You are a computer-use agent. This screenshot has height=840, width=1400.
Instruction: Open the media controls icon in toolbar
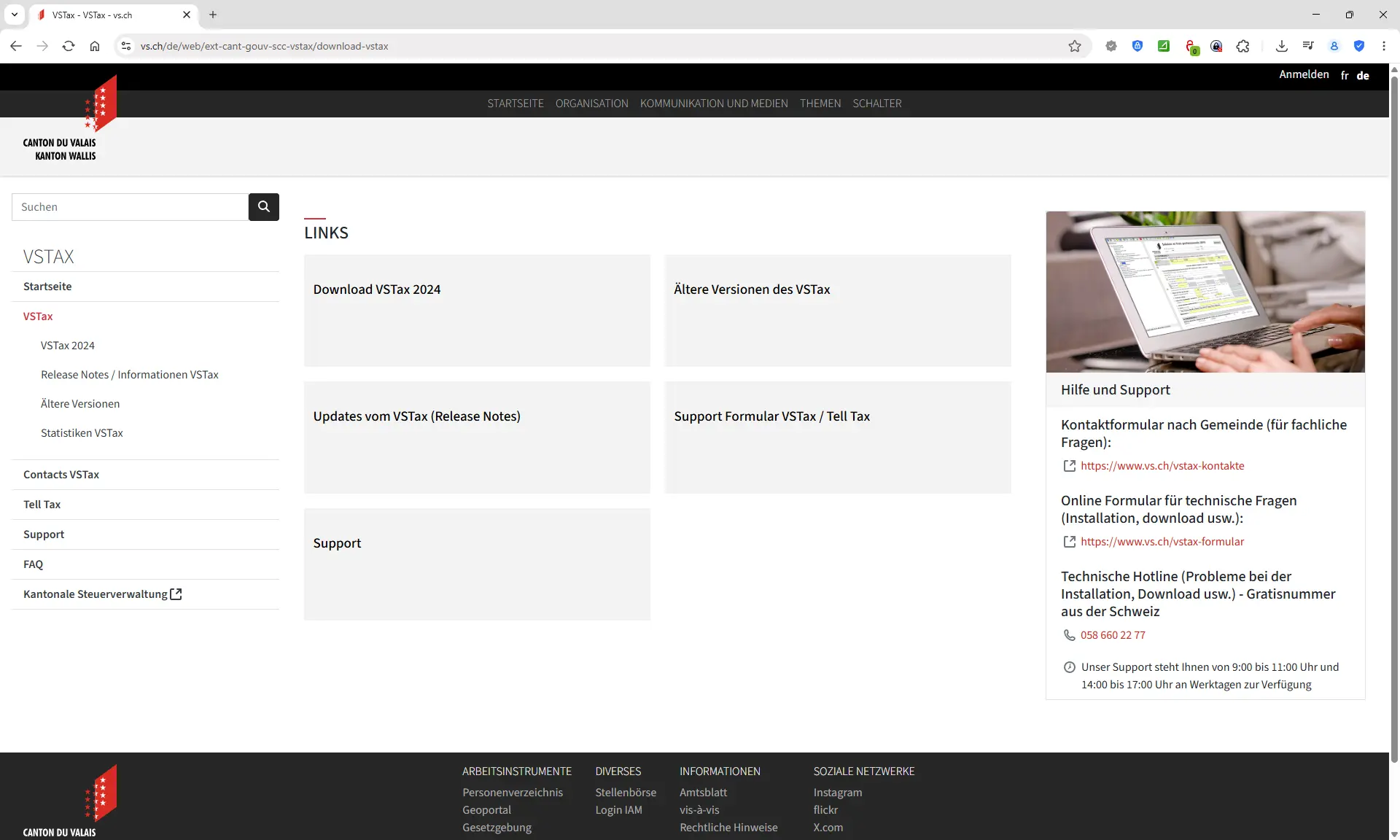tap(1307, 46)
